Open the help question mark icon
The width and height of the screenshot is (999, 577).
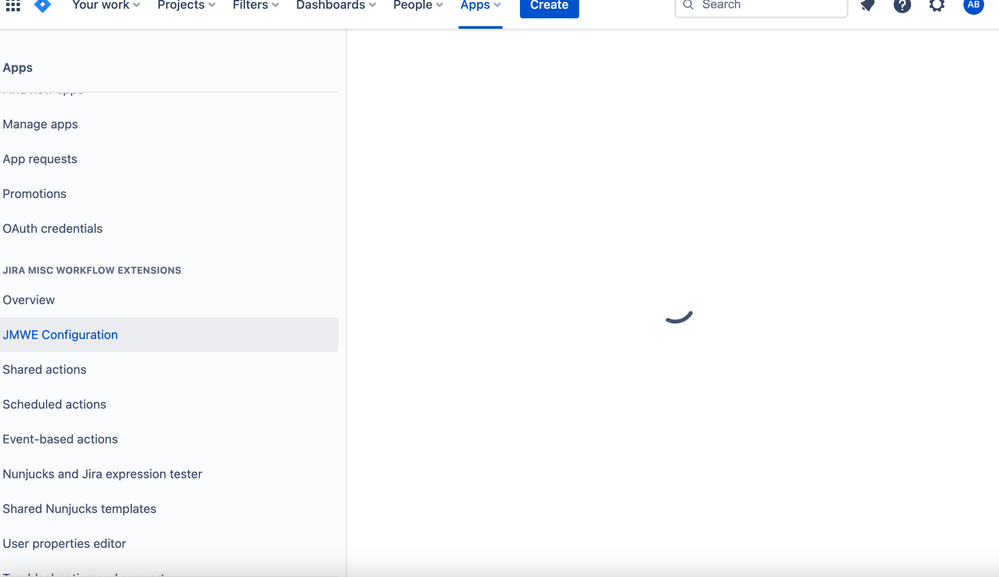[x=902, y=6]
